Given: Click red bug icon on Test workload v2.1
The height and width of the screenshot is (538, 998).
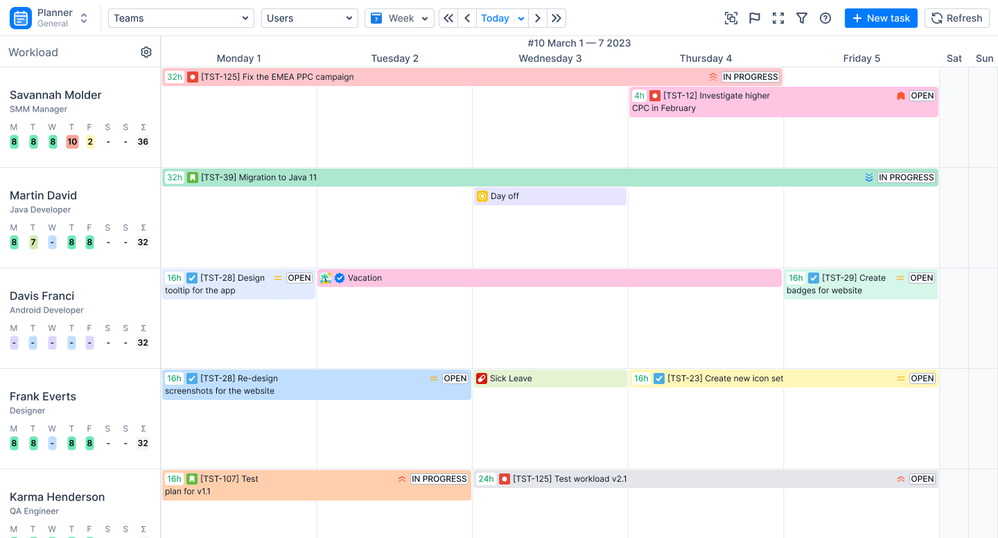Looking at the screenshot, I should click(x=504, y=479).
